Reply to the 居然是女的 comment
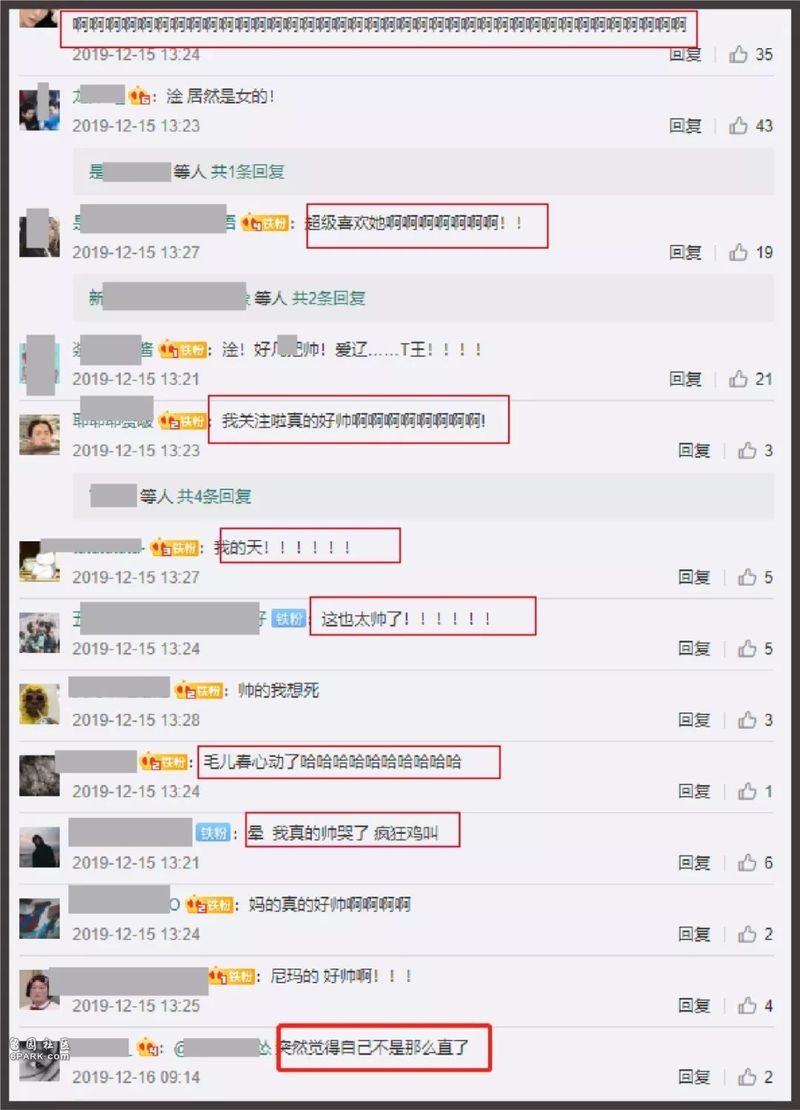The height and width of the screenshot is (1110, 800). click(x=685, y=125)
